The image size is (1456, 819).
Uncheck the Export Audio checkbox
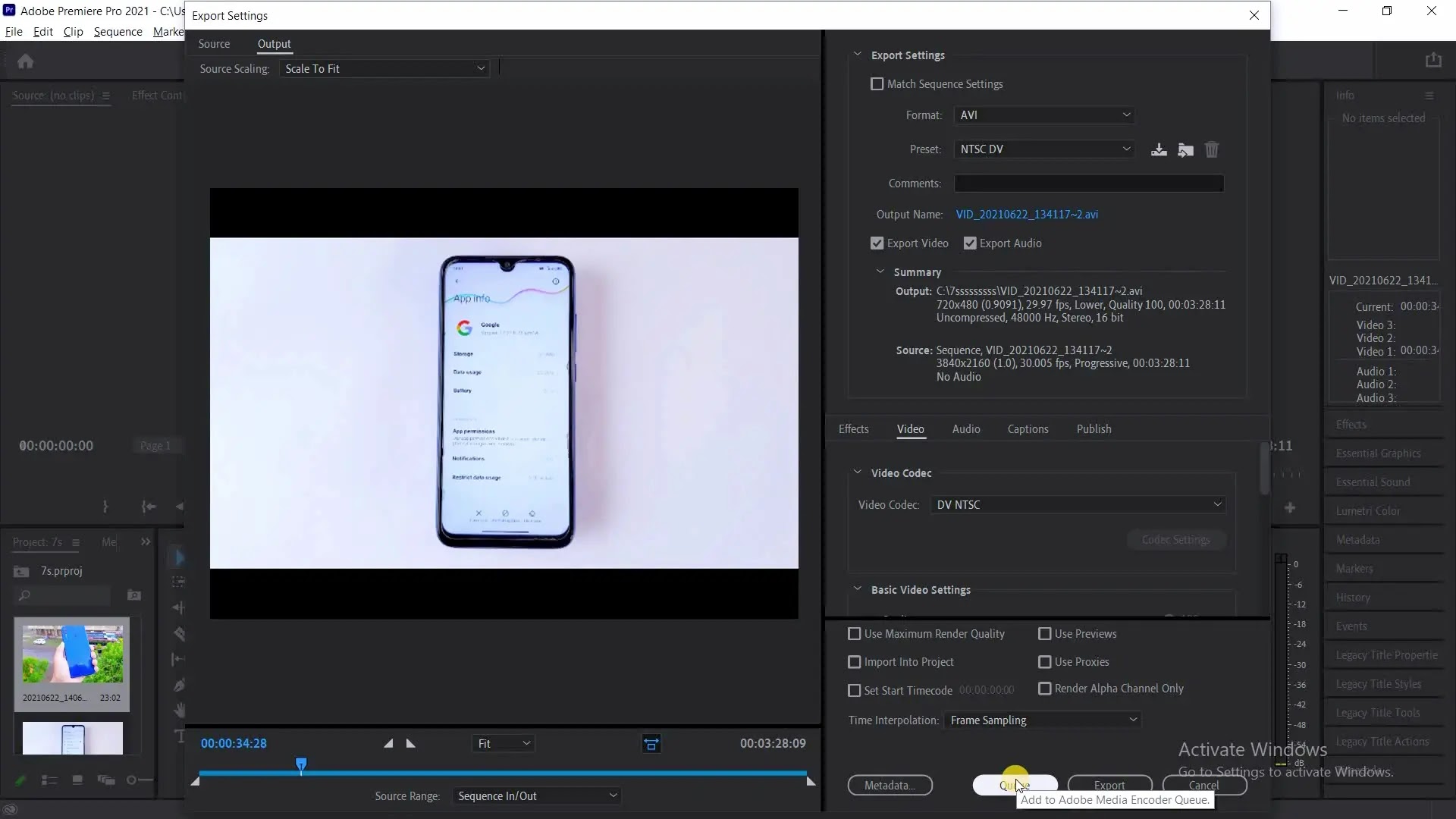[970, 243]
